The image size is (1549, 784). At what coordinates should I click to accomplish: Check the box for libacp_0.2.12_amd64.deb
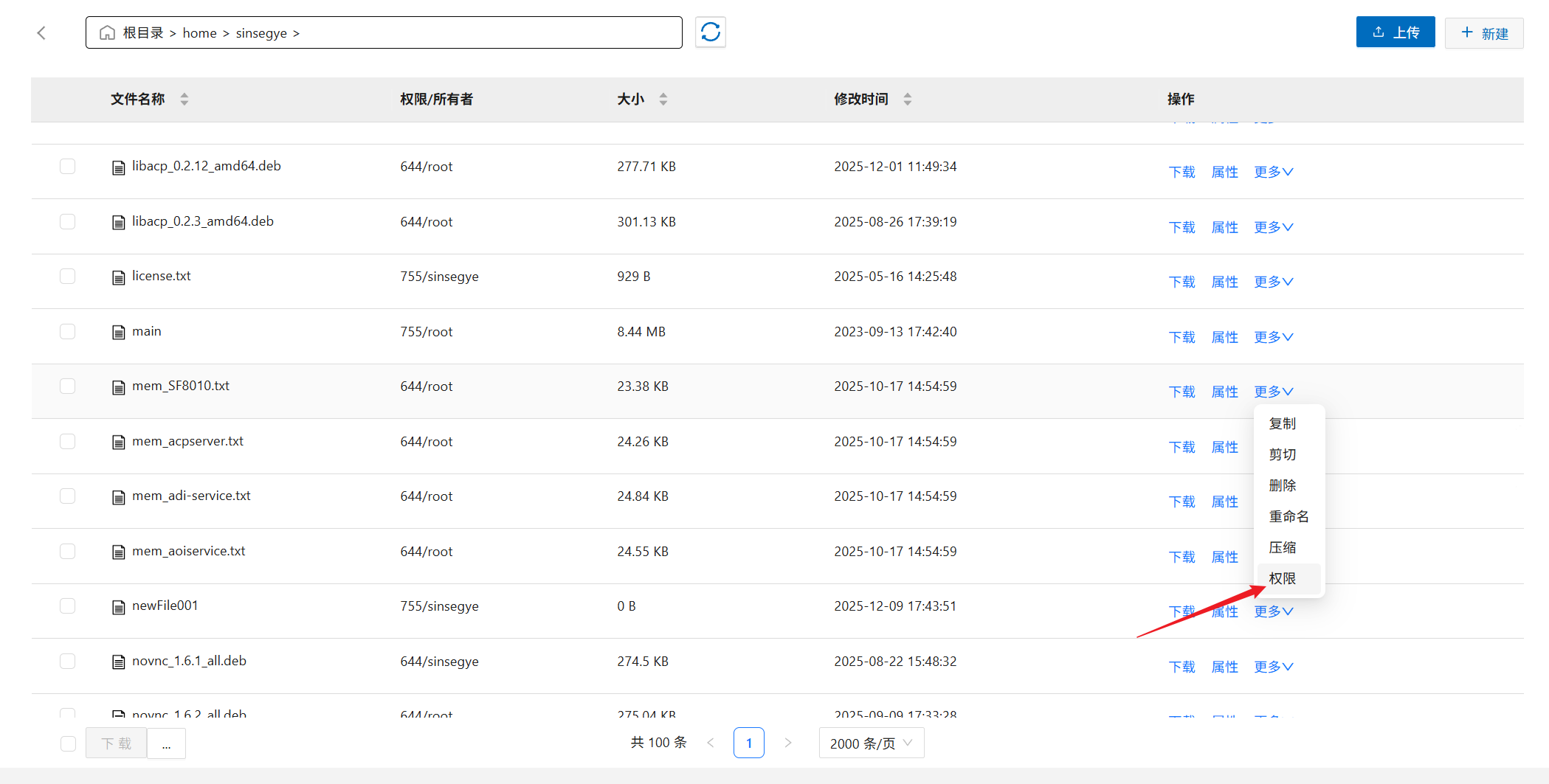pyautogui.click(x=68, y=167)
